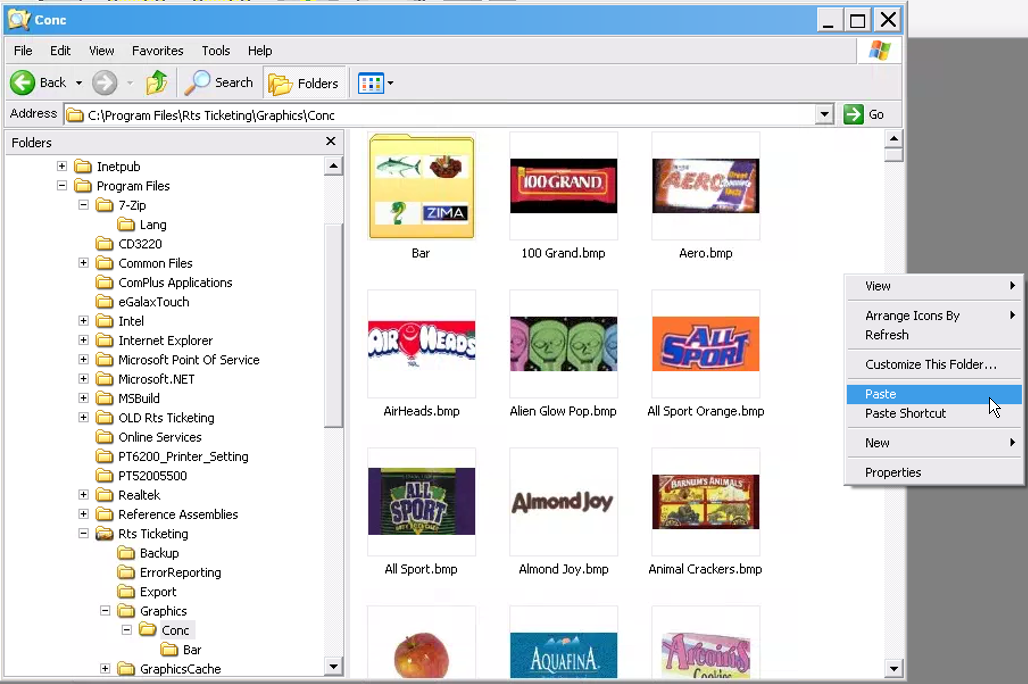Open Properties from context menu

[934, 472]
